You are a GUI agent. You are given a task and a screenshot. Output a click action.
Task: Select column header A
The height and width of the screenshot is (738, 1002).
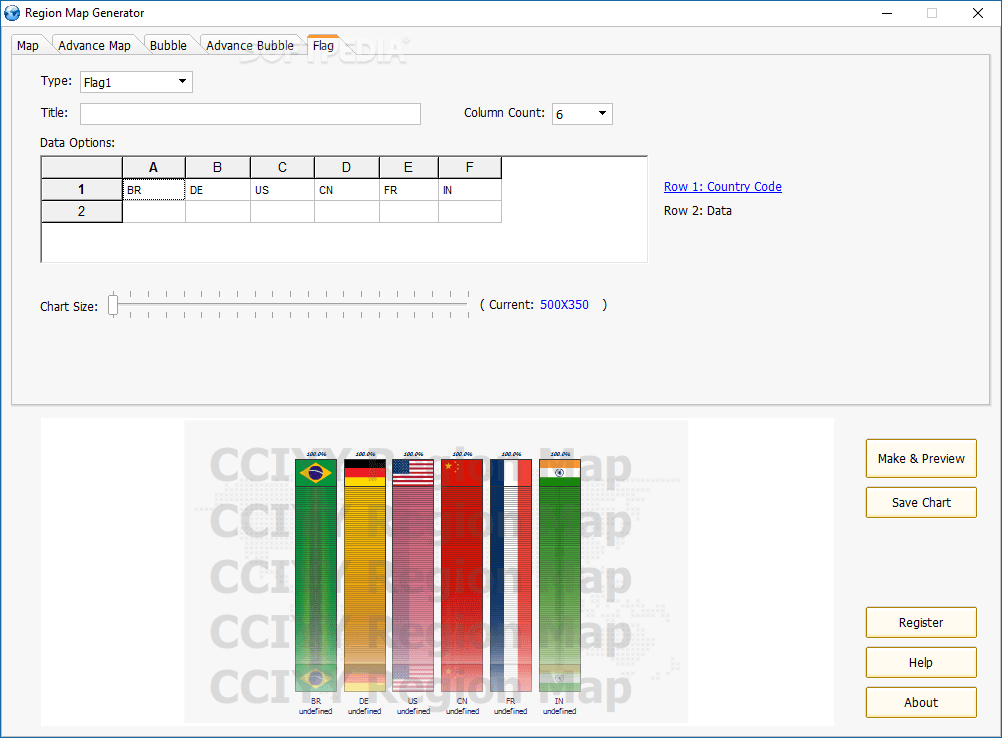click(154, 167)
